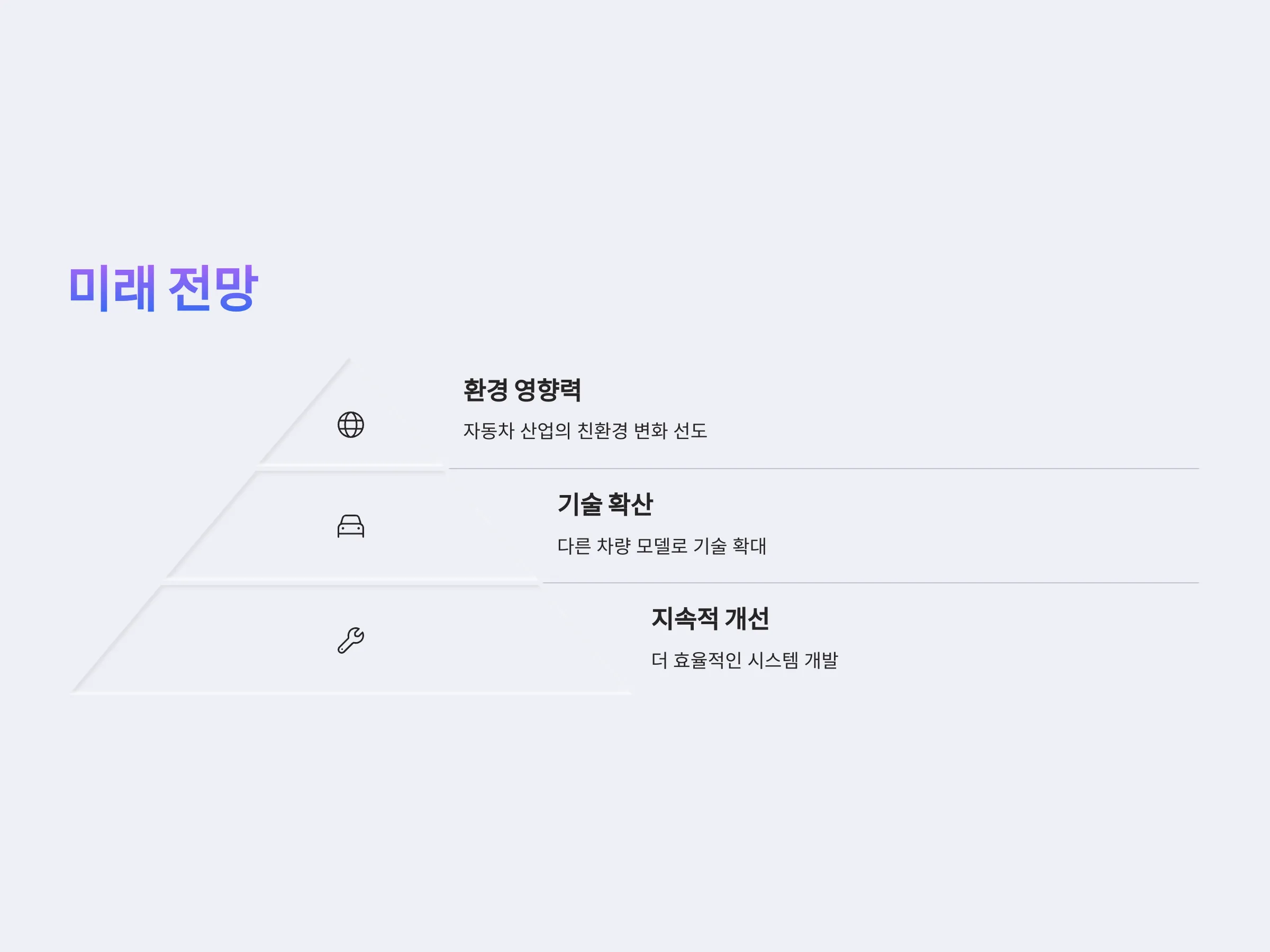Select the slanted left edge of the middle tier

211,525
